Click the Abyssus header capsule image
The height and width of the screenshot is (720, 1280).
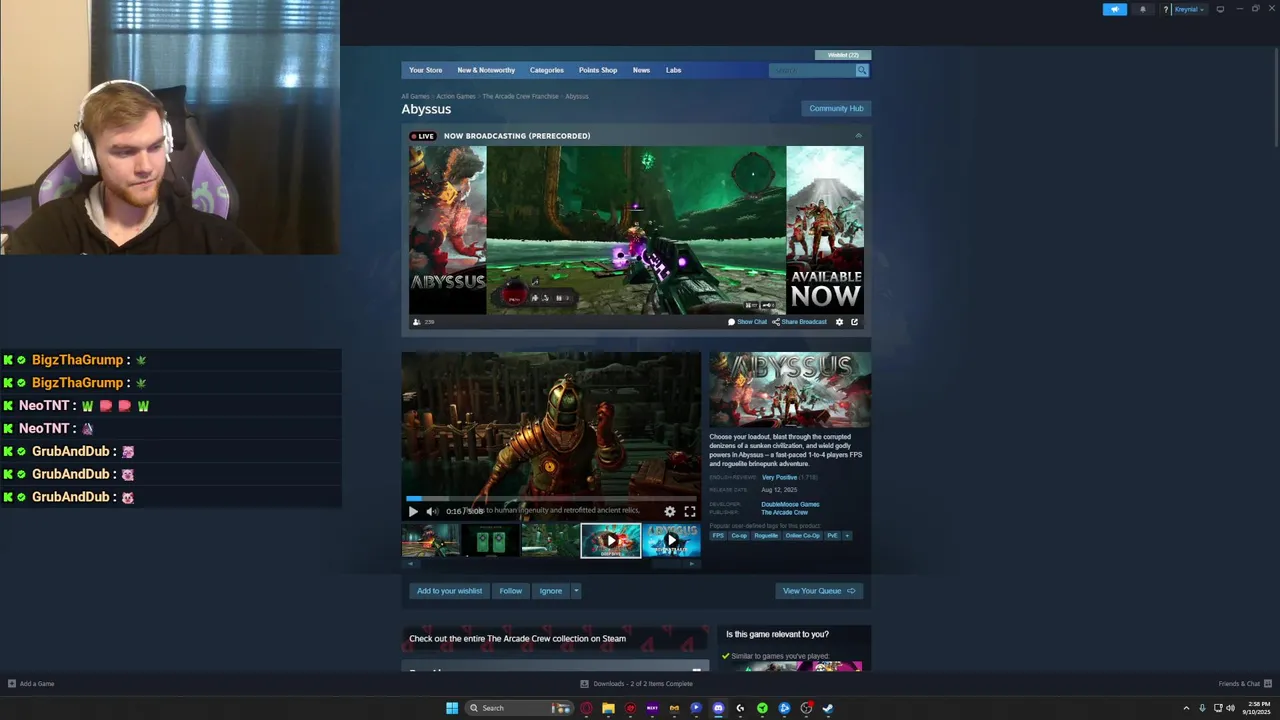click(790, 390)
